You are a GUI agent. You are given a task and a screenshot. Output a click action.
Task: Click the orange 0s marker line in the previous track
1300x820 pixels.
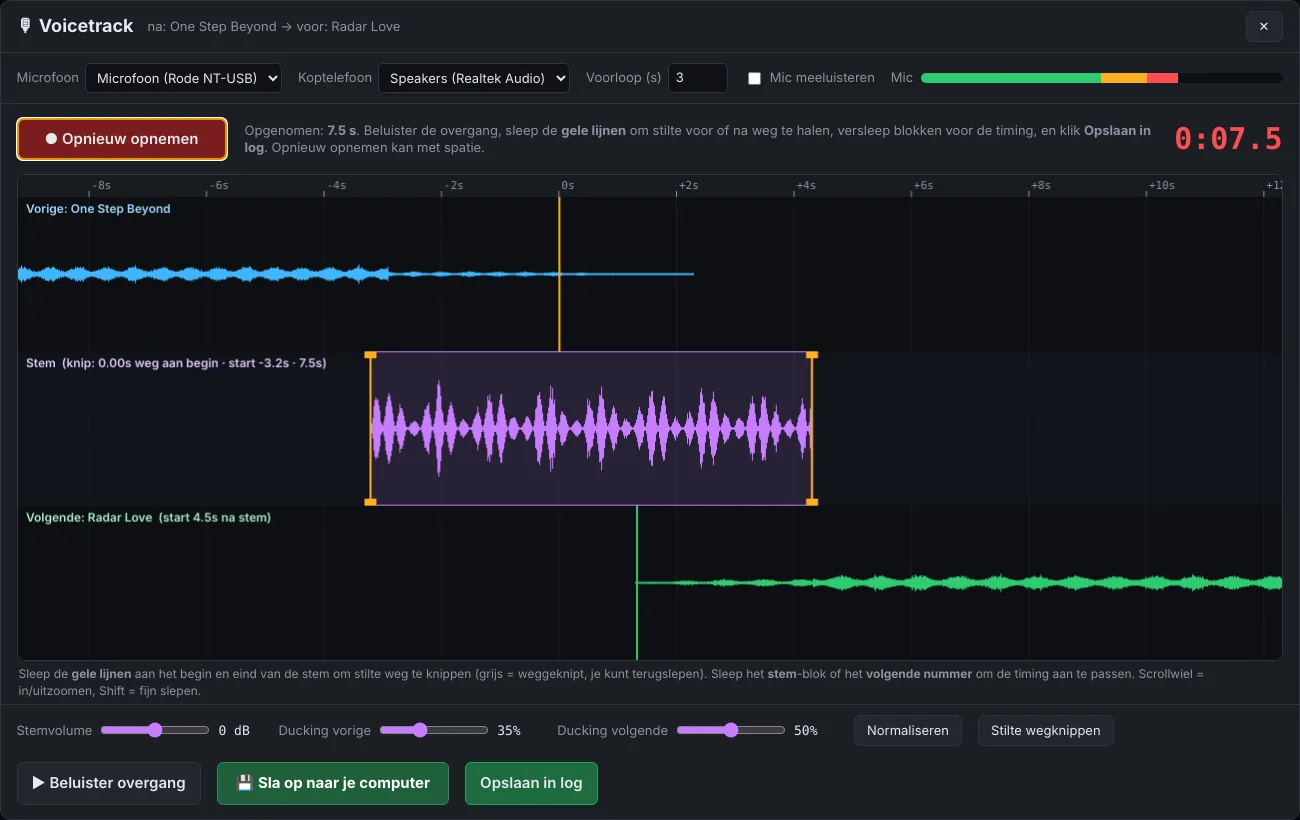[559, 273]
